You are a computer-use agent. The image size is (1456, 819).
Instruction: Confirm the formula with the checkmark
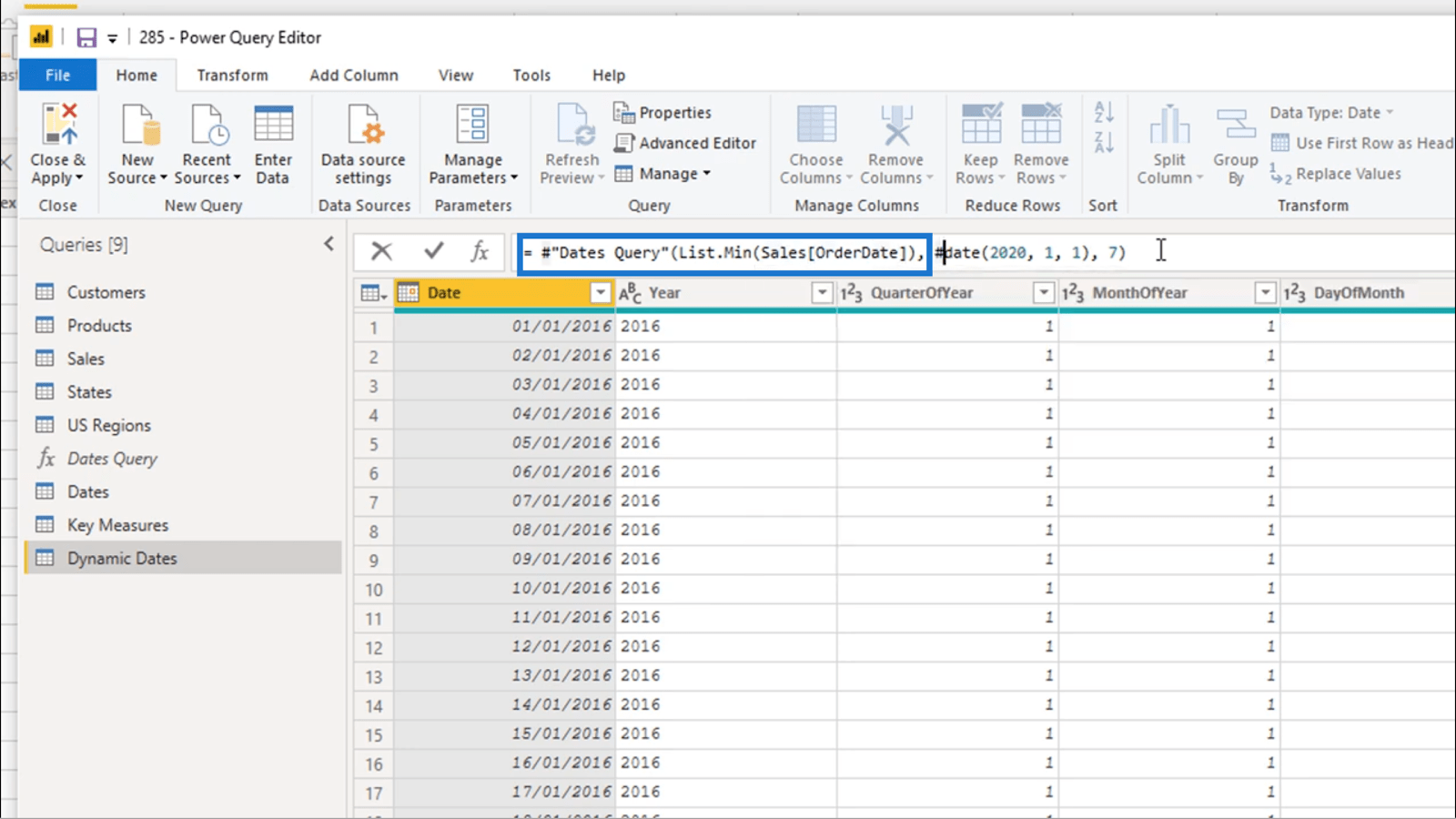click(x=433, y=250)
